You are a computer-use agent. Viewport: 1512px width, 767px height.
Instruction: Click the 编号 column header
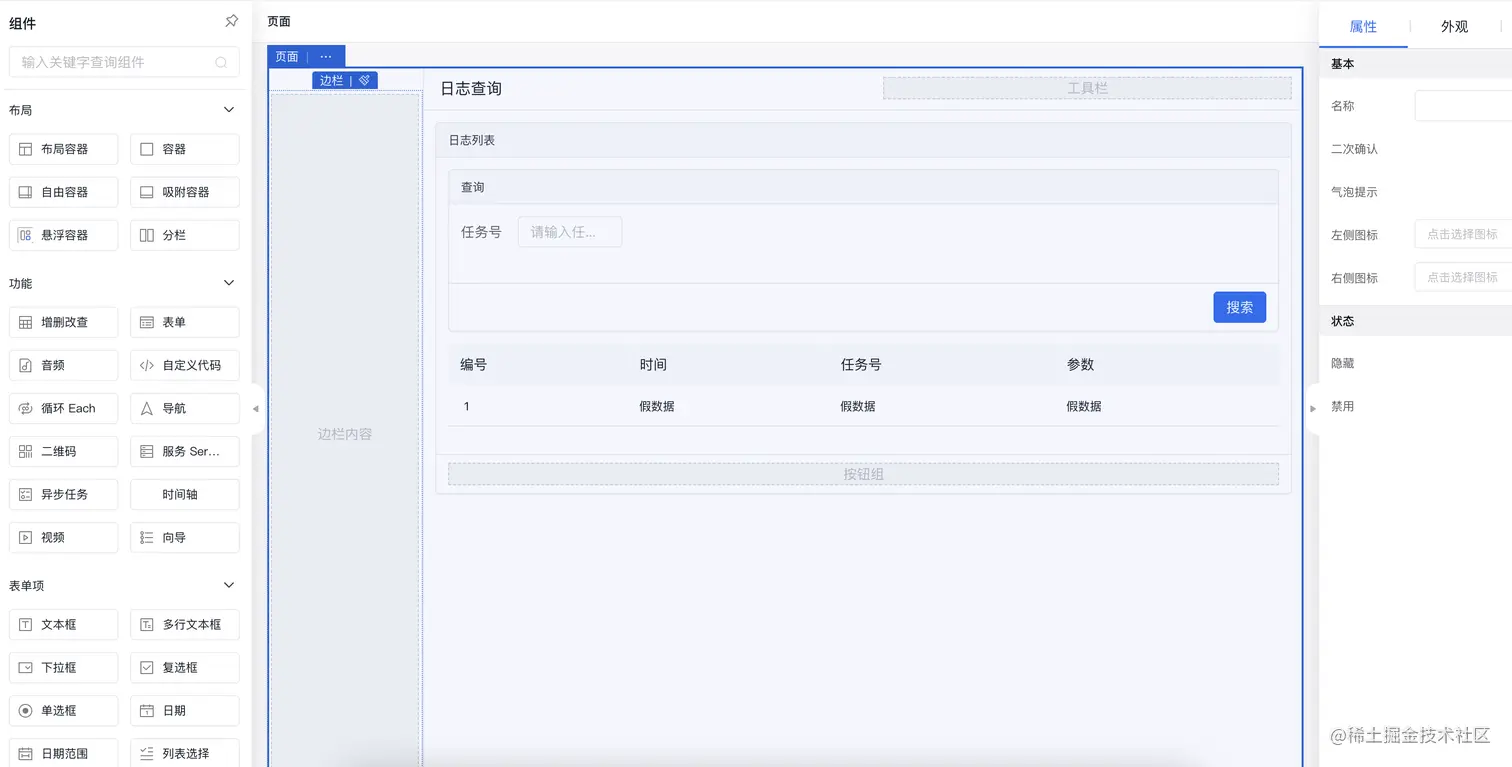(474, 365)
